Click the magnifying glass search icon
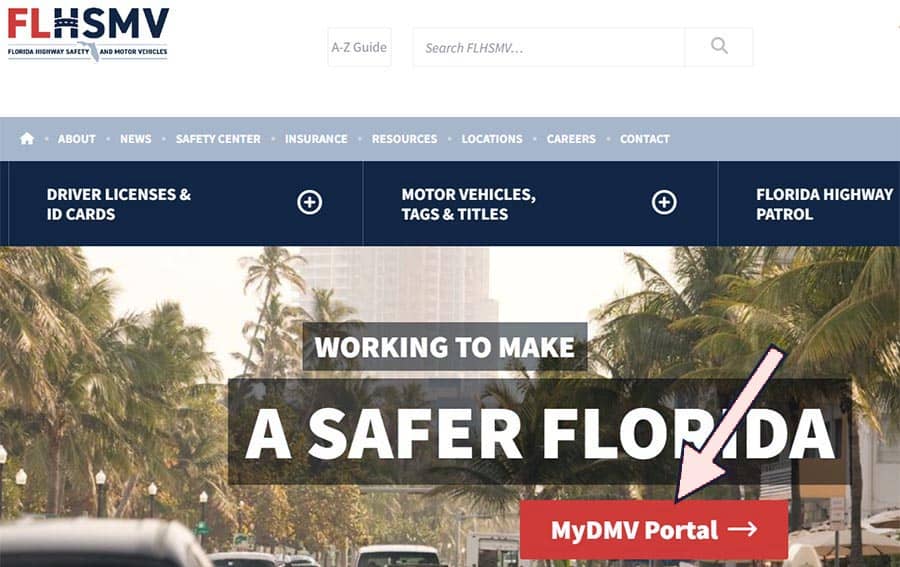This screenshot has width=900, height=567. coord(719,46)
